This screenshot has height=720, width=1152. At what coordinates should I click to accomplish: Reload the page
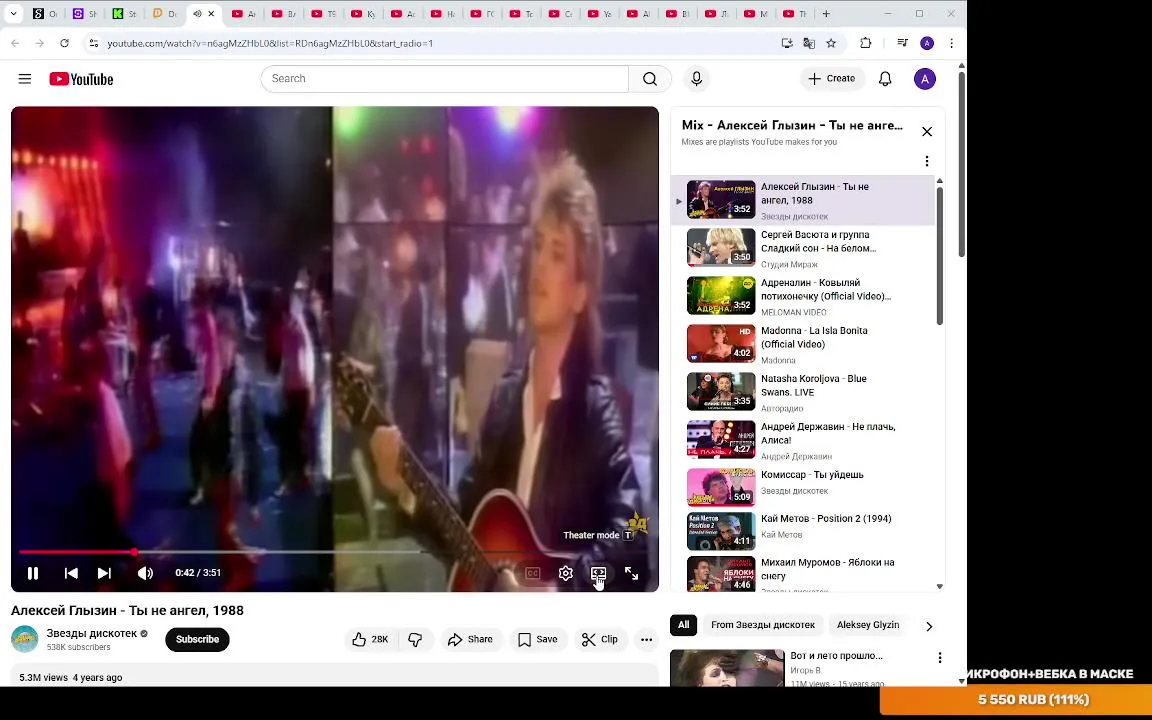65,43
